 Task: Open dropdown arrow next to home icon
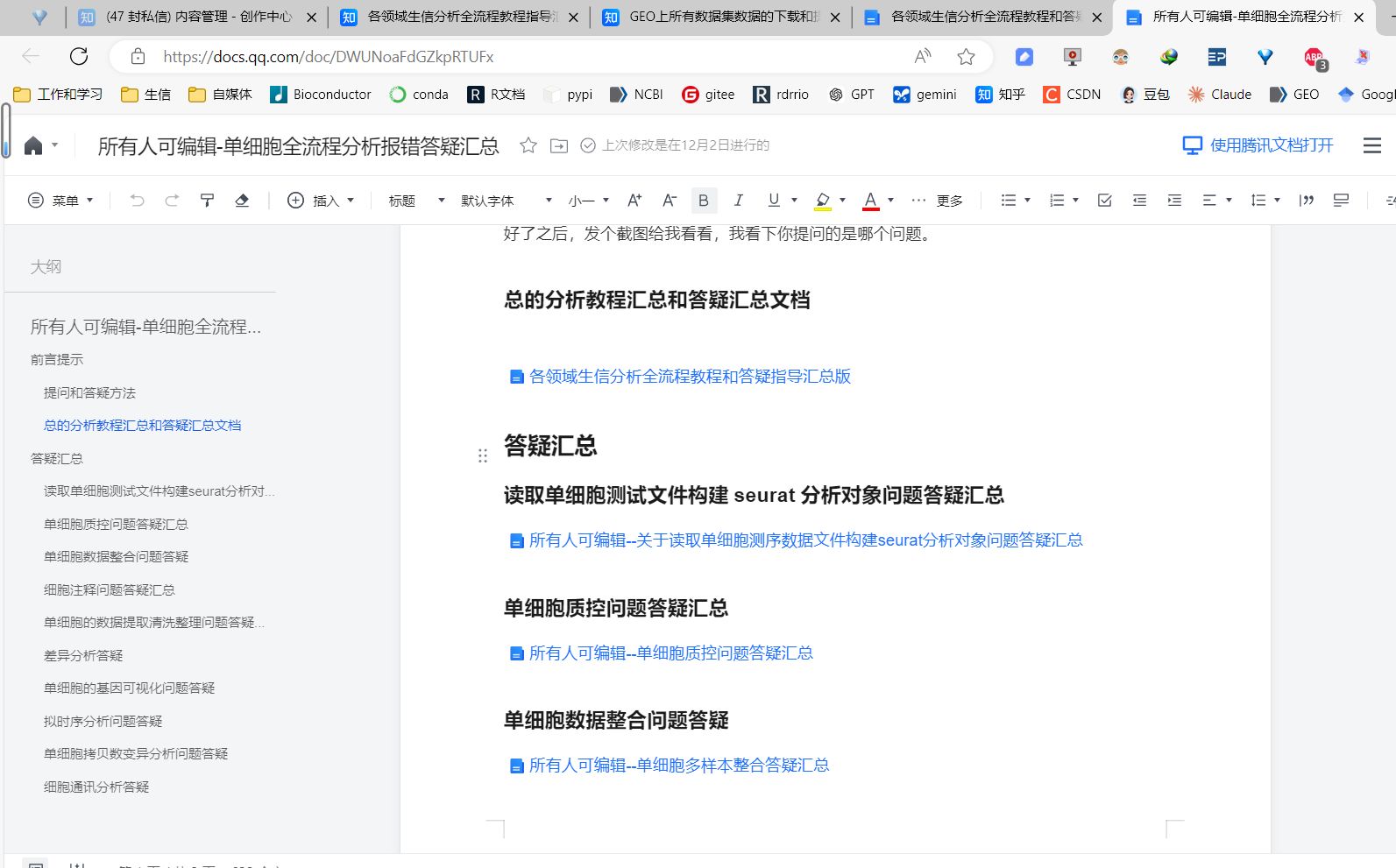pos(54,145)
